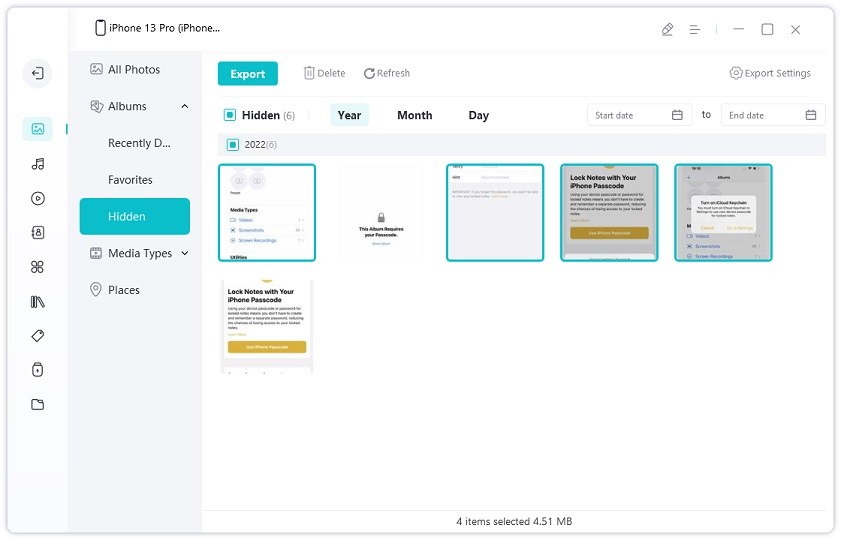Click the iPhone 13 Pro device name
This screenshot has height=540, width=841.
(x=165, y=28)
